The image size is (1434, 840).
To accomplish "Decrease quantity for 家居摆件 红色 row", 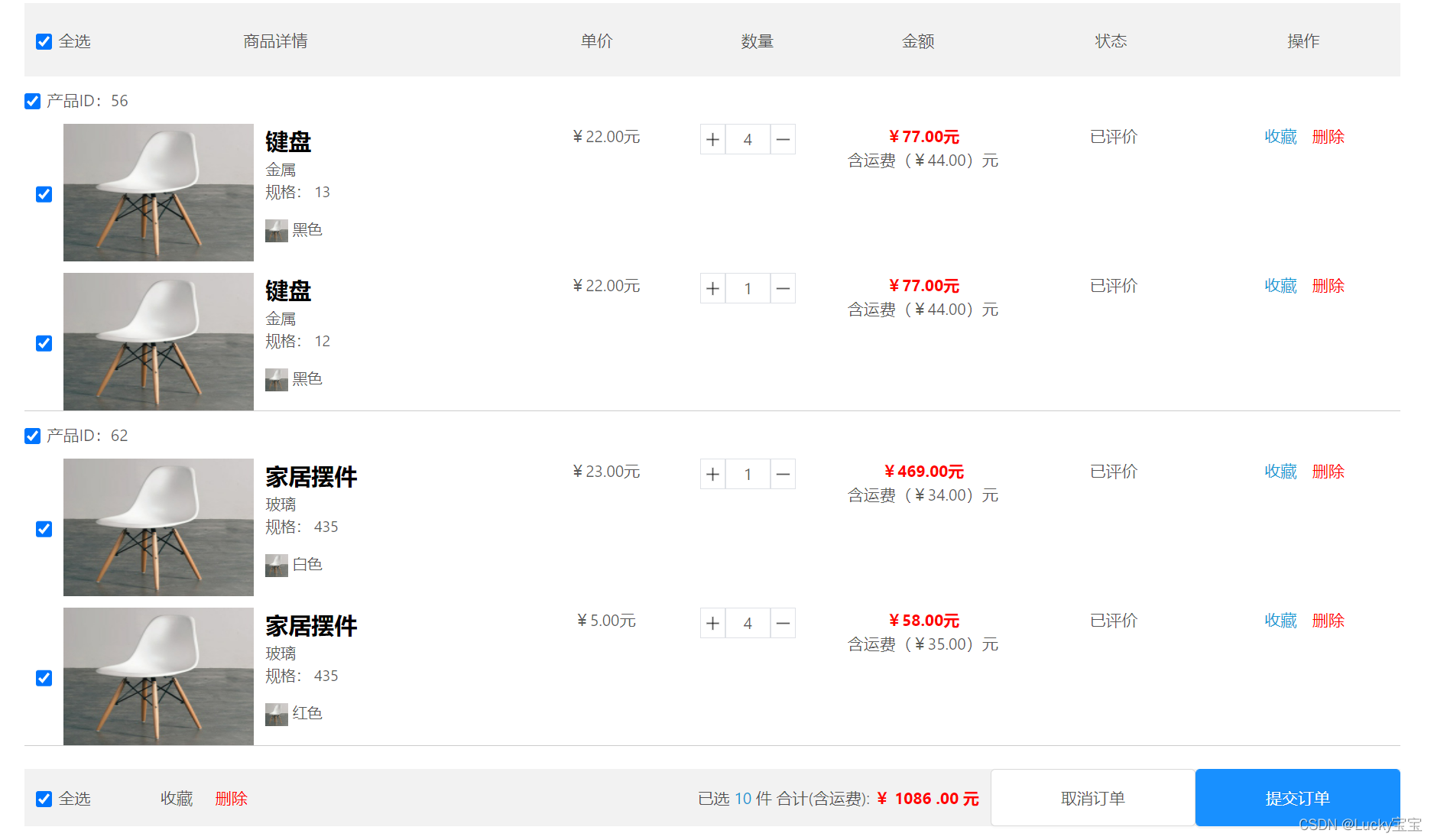I will point(783,623).
